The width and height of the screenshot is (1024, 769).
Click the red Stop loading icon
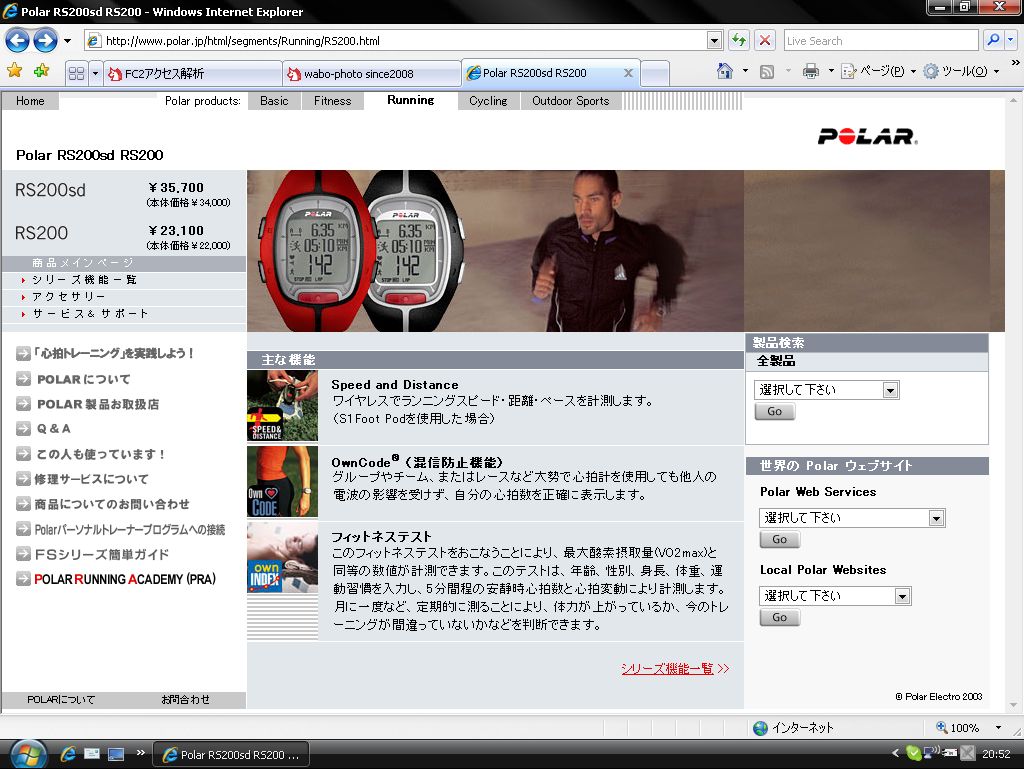(765, 40)
